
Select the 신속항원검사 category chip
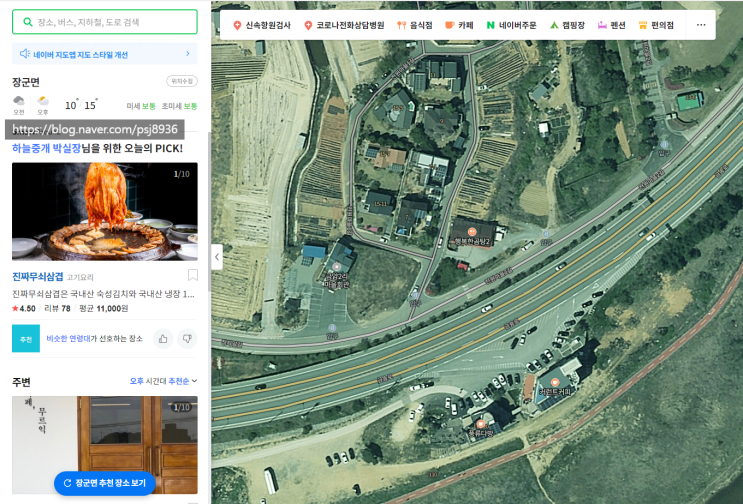[262, 25]
